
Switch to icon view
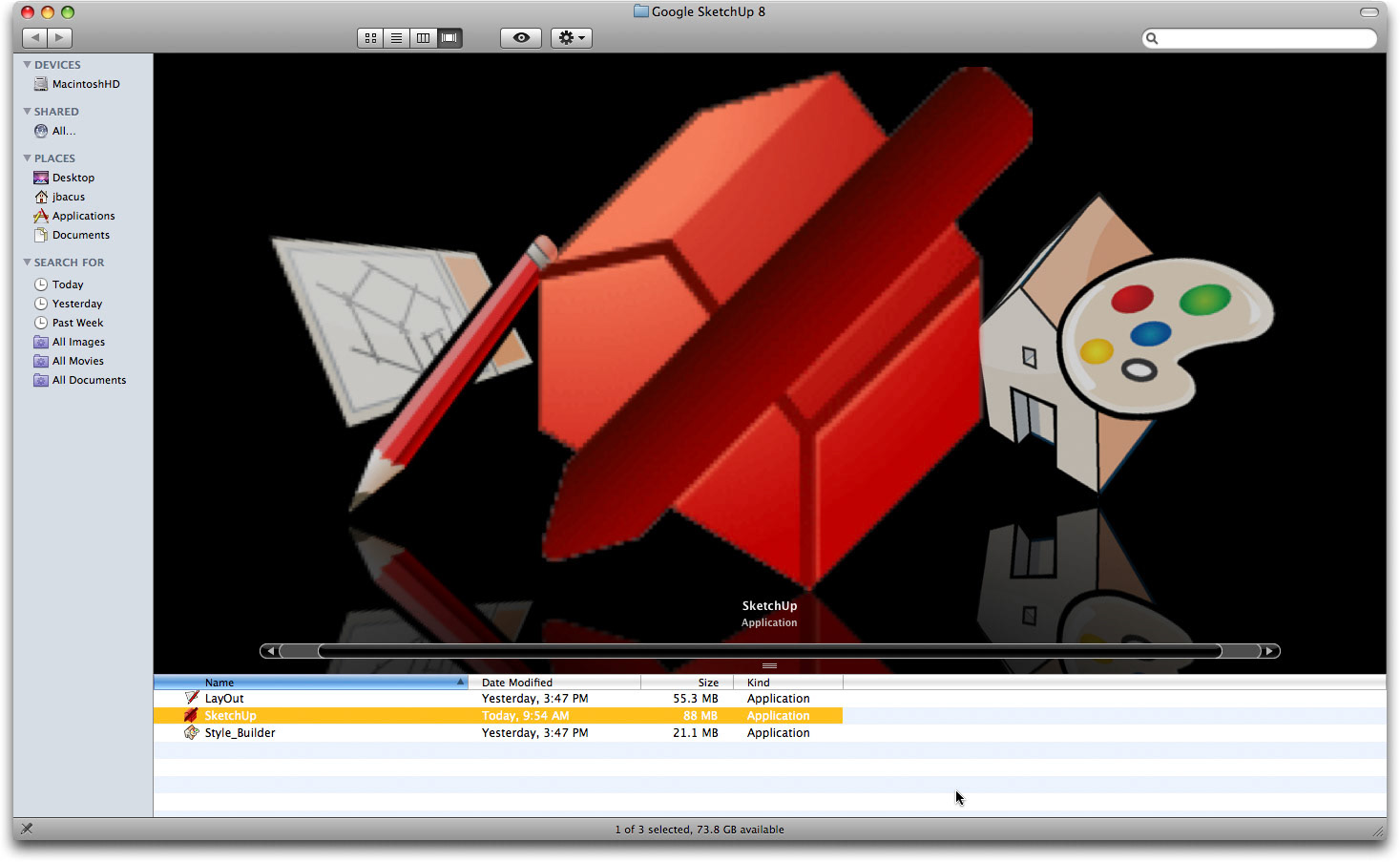[370, 38]
